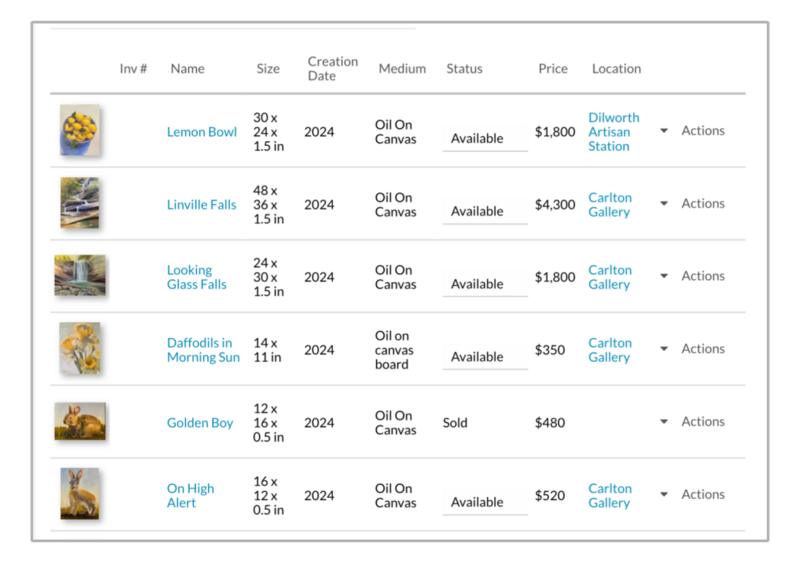Image resolution: width=800 pixels, height=563 pixels.
Task: Click the Daffodils in Morning Sun thumbnail
Action: click(80, 348)
